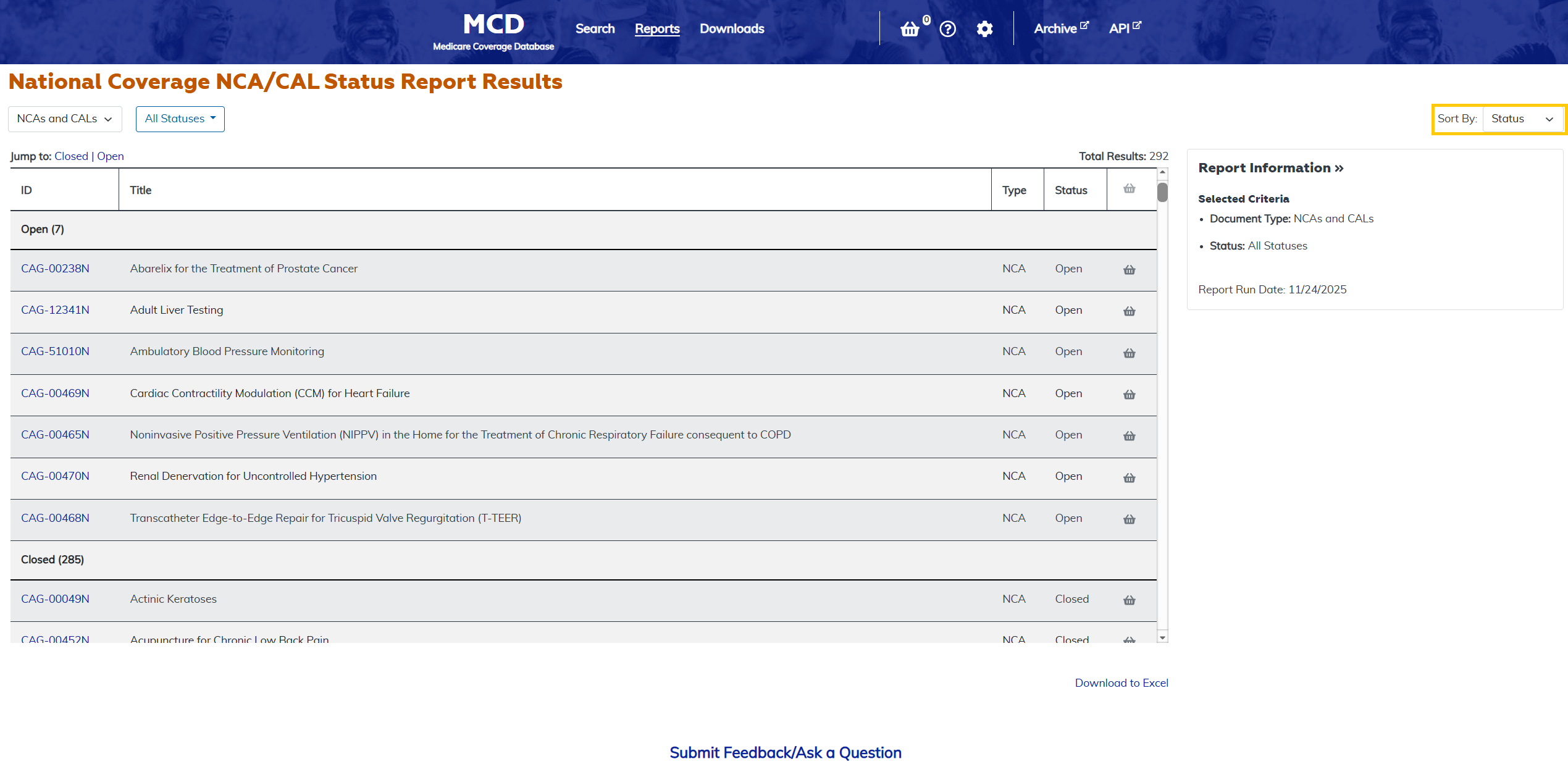Expand the All Statuses dropdown
1568x780 pixels.
(x=180, y=119)
